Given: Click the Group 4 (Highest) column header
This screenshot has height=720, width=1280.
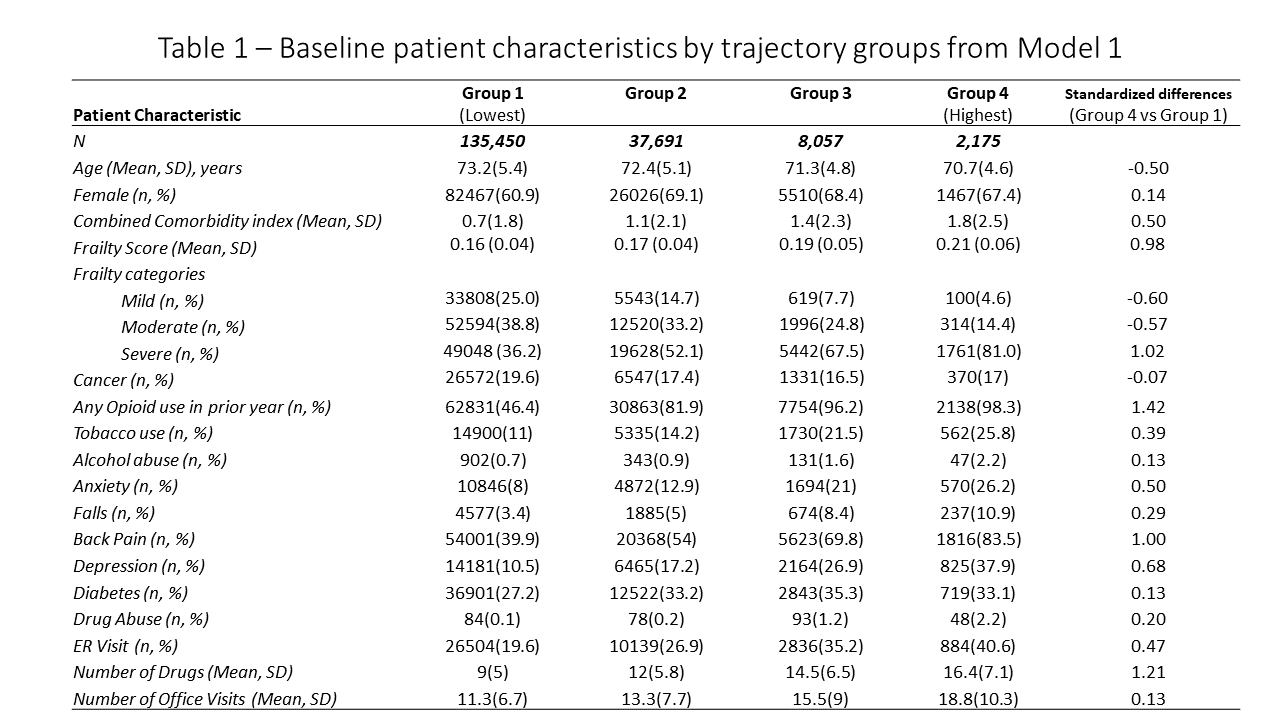Looking at the screenshot, I should click(977, 104).
